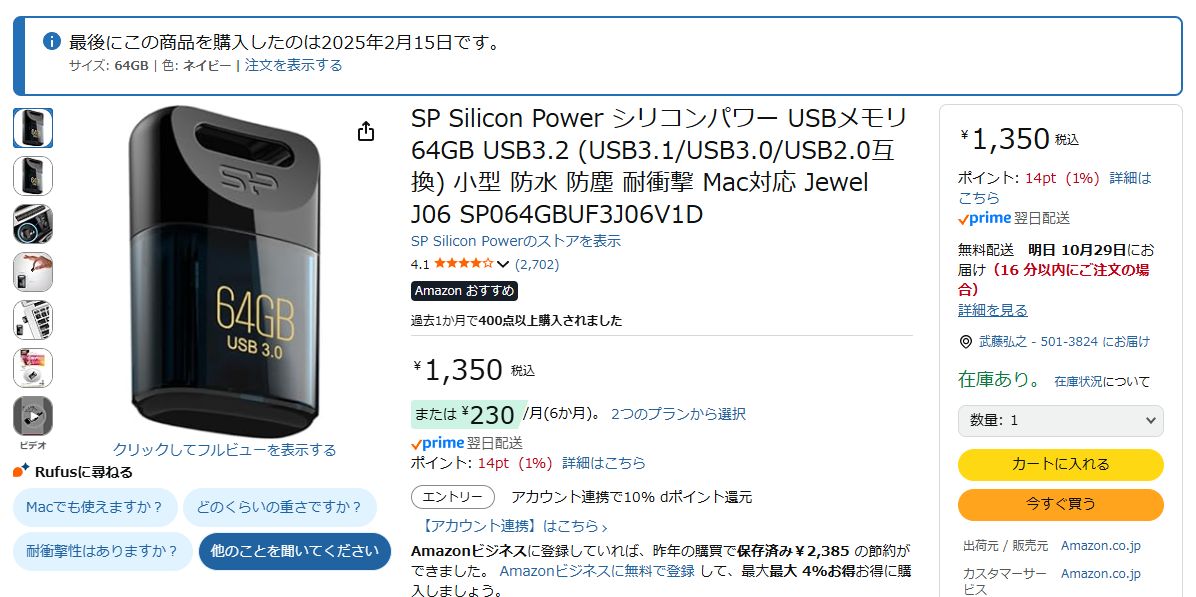Play the product video thumbnail
This screenshot has height=597, width=1196.
coord(33,416)
